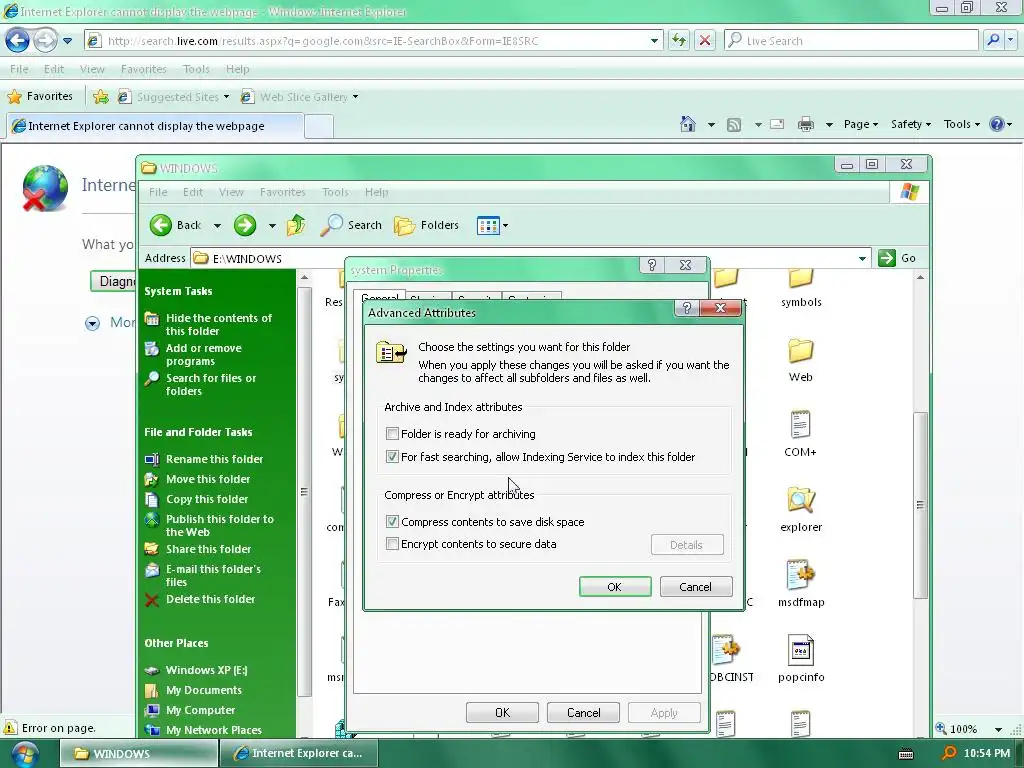Viewport: 1024px width, 768px height.
Task: Click the IE RSS feeds icon
Action: (734, 125)
